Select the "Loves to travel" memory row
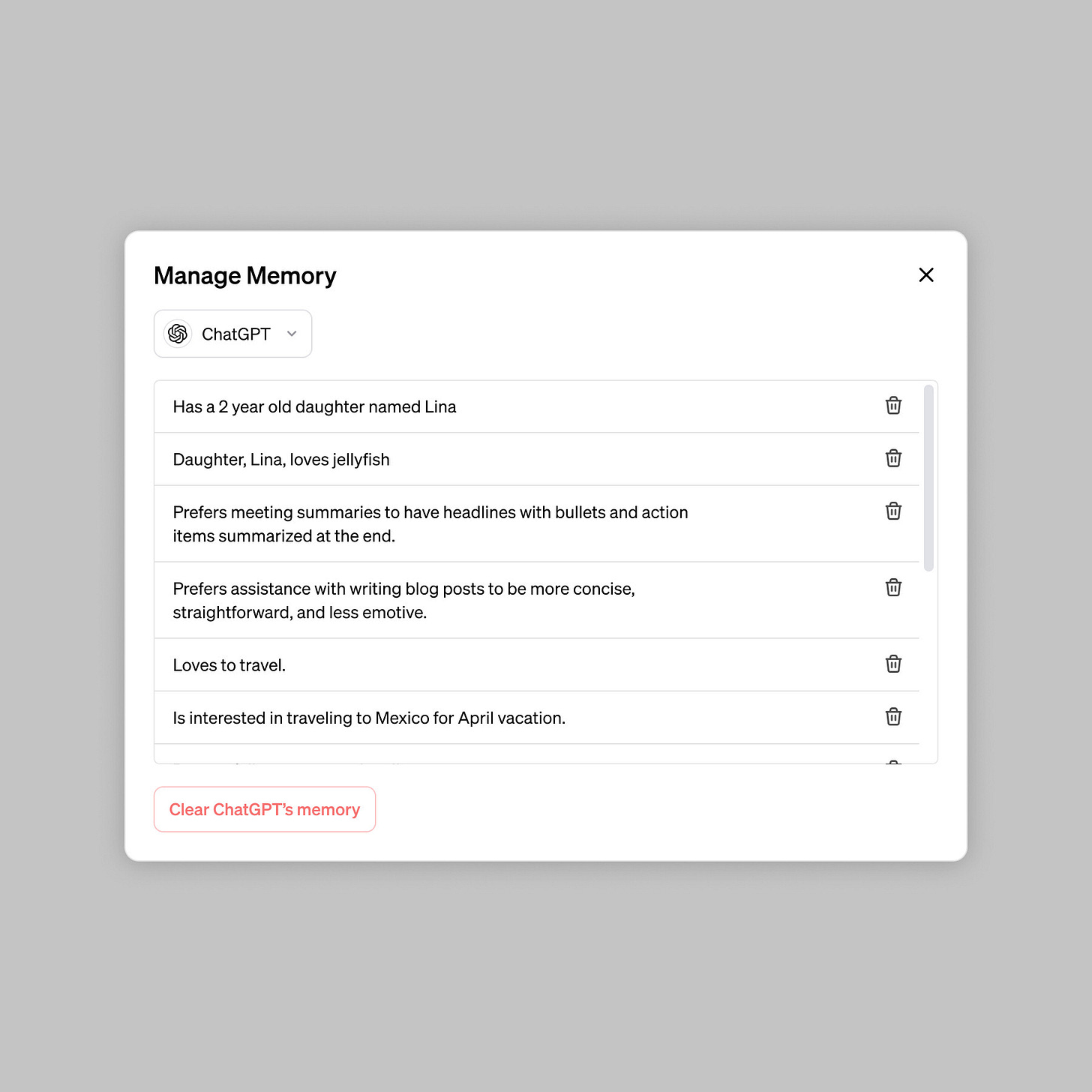Image resolution: width=1092 pixels, height=1092 pixels. click(x=450, y=664)
